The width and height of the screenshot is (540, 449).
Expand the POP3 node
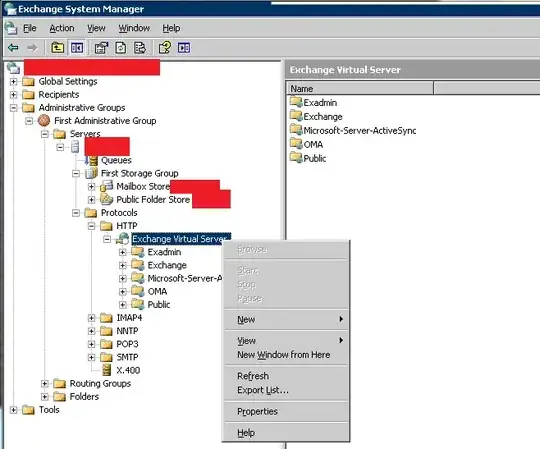click(x=91, y=344)
